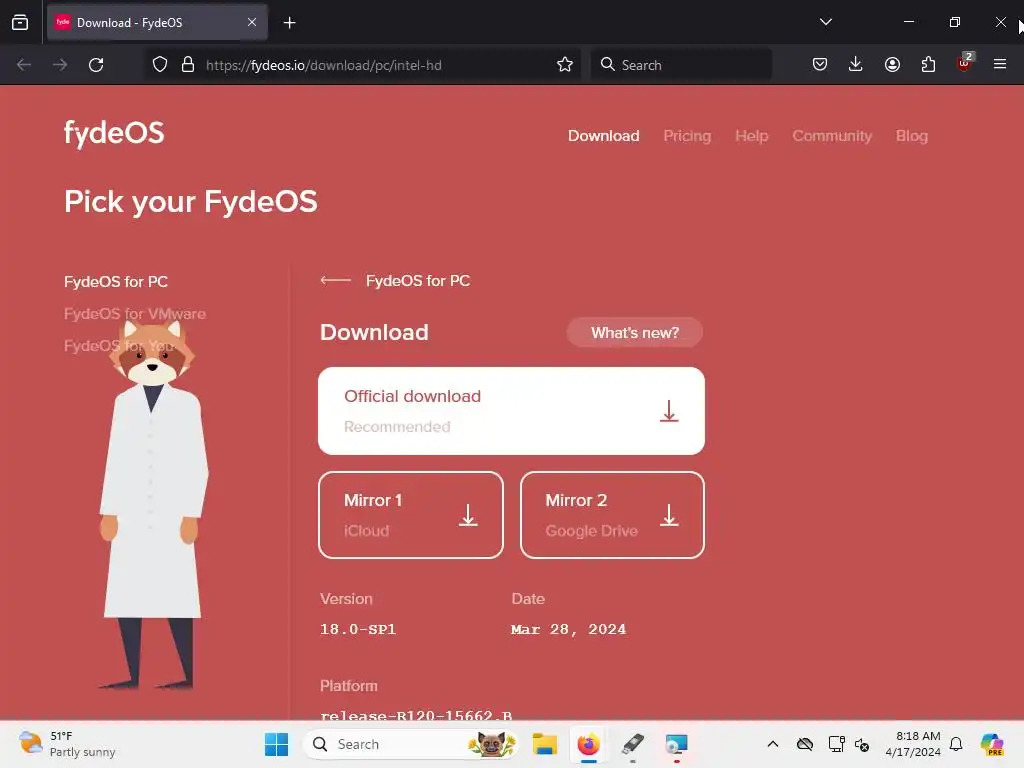Click the muted volume tray icon
1024x768 pixels.
pyautogui.click(x=862, y=744)
